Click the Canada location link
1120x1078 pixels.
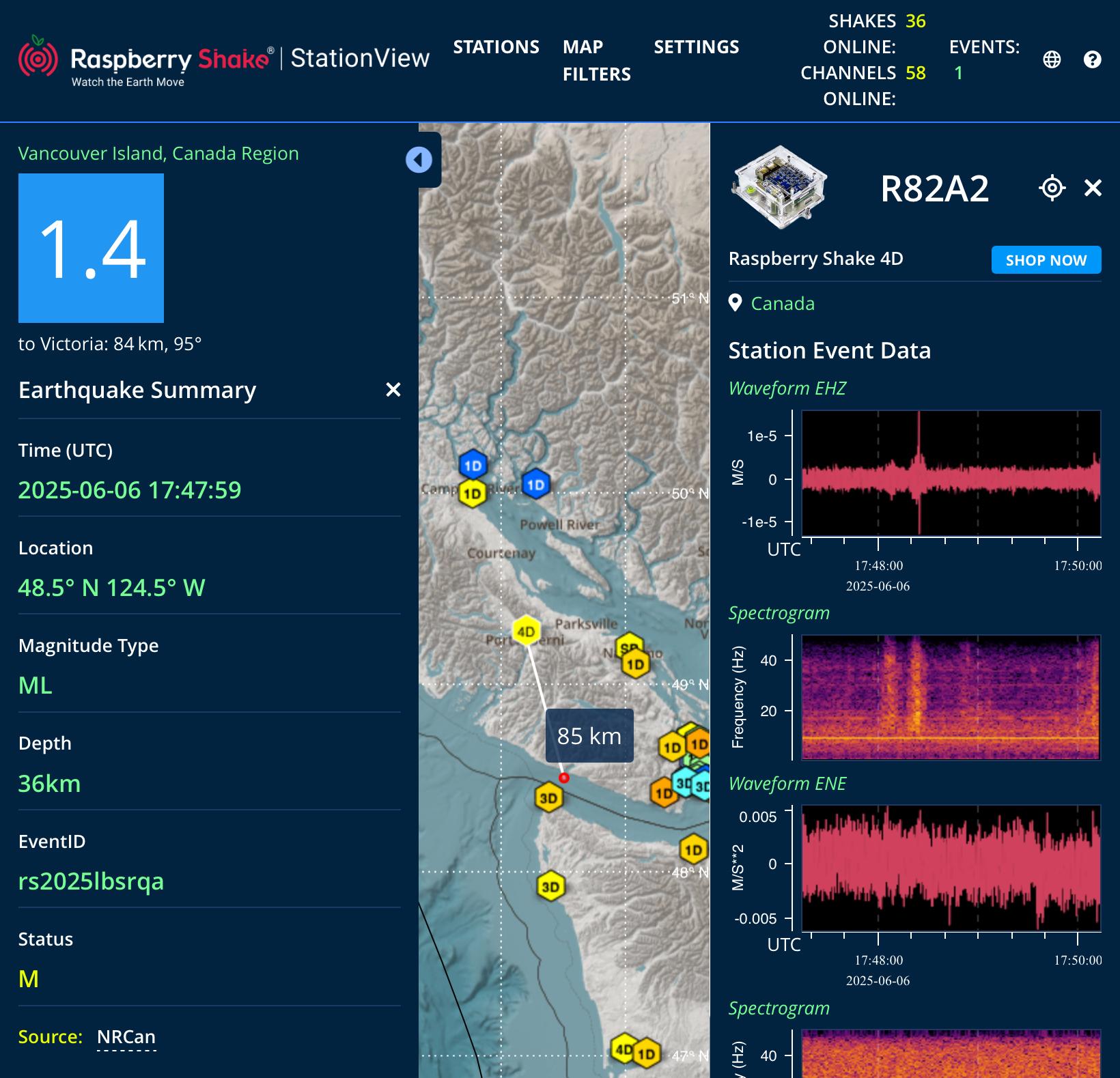tap(783, 303)
